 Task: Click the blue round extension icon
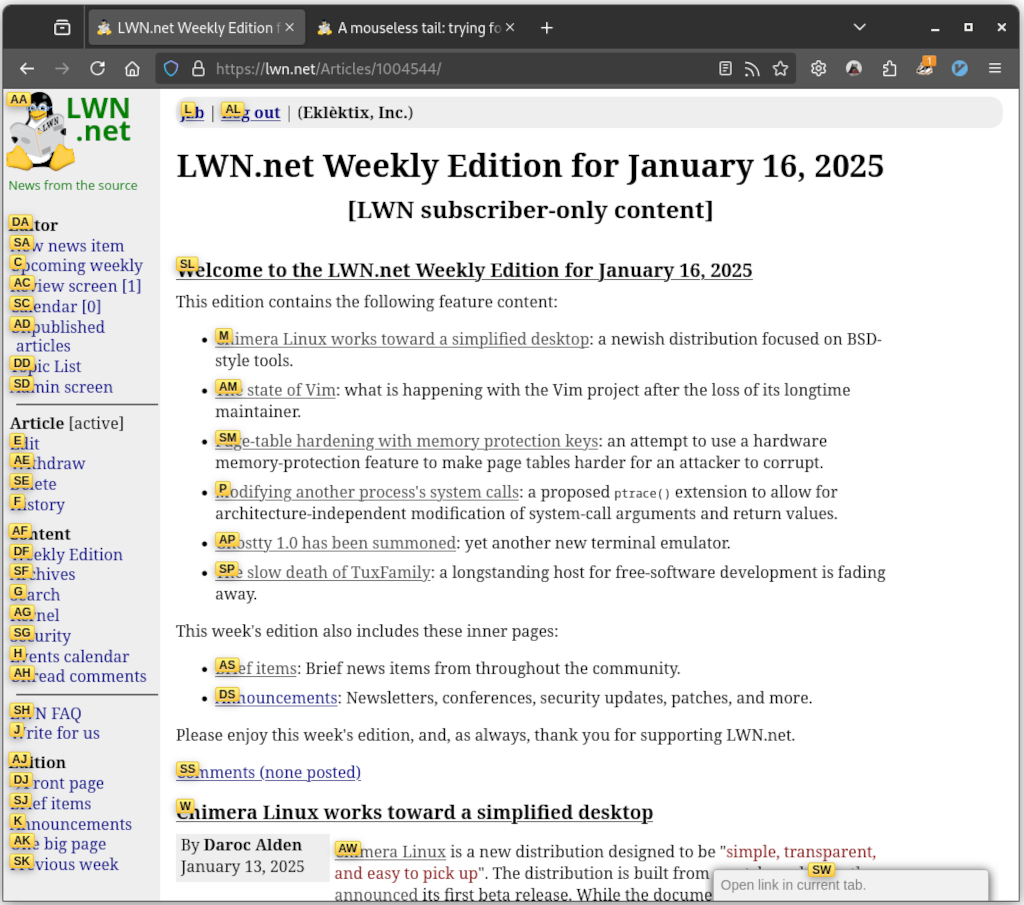[x=960, y=69]
